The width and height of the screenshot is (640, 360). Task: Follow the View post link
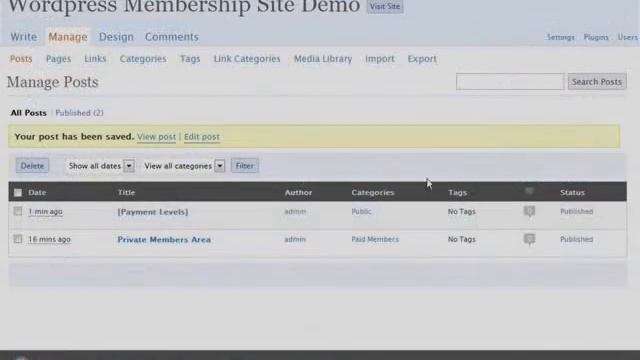tap(156, 137)
